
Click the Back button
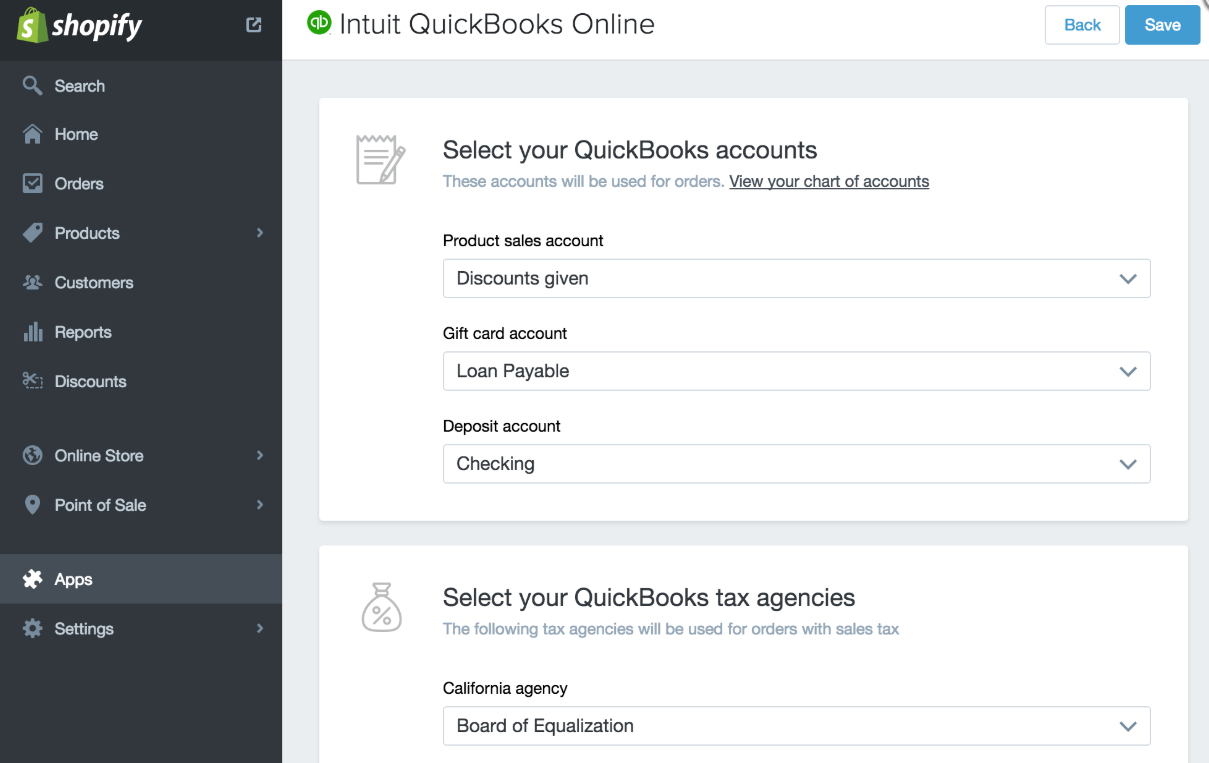pos(1082,25)
